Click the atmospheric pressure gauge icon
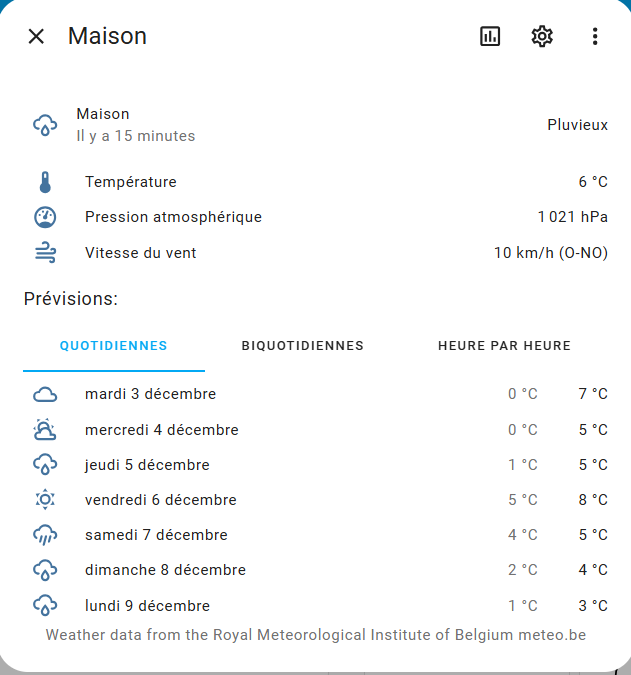This screenshot has width=631, height=675. [x=45, y=217]
